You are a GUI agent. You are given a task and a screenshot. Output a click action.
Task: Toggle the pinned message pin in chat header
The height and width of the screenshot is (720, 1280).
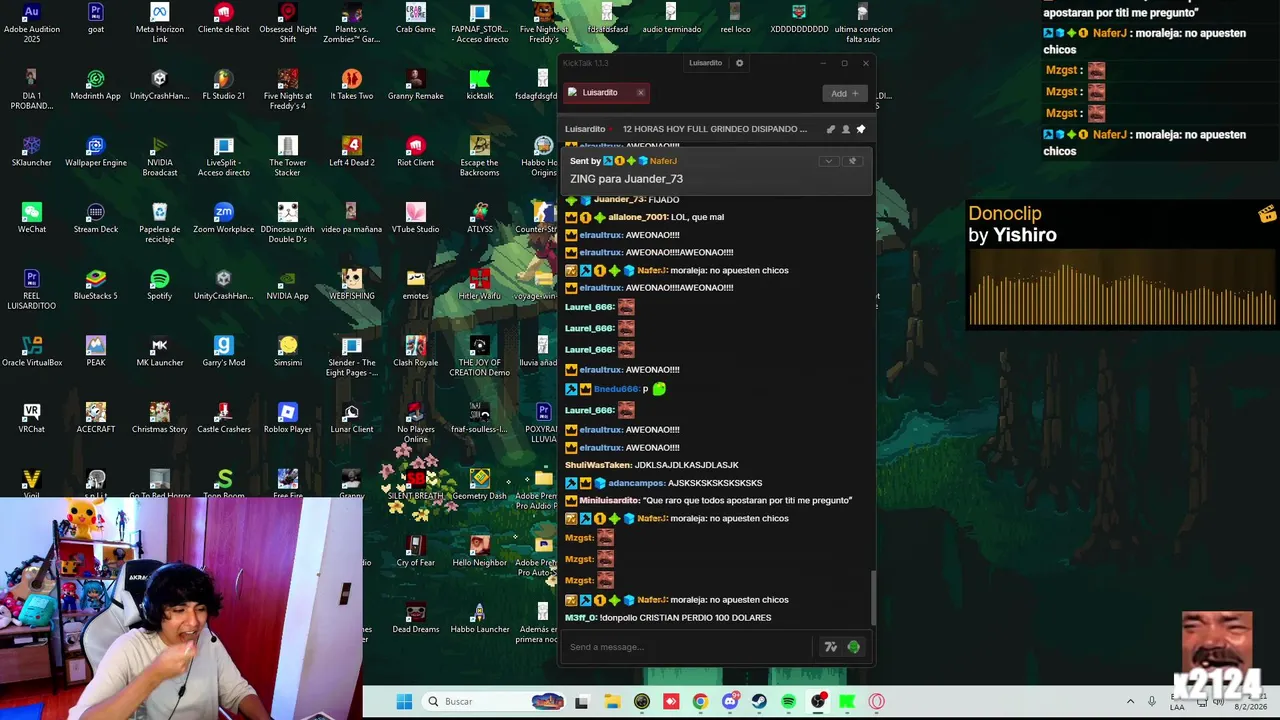[x=860, y=129]
